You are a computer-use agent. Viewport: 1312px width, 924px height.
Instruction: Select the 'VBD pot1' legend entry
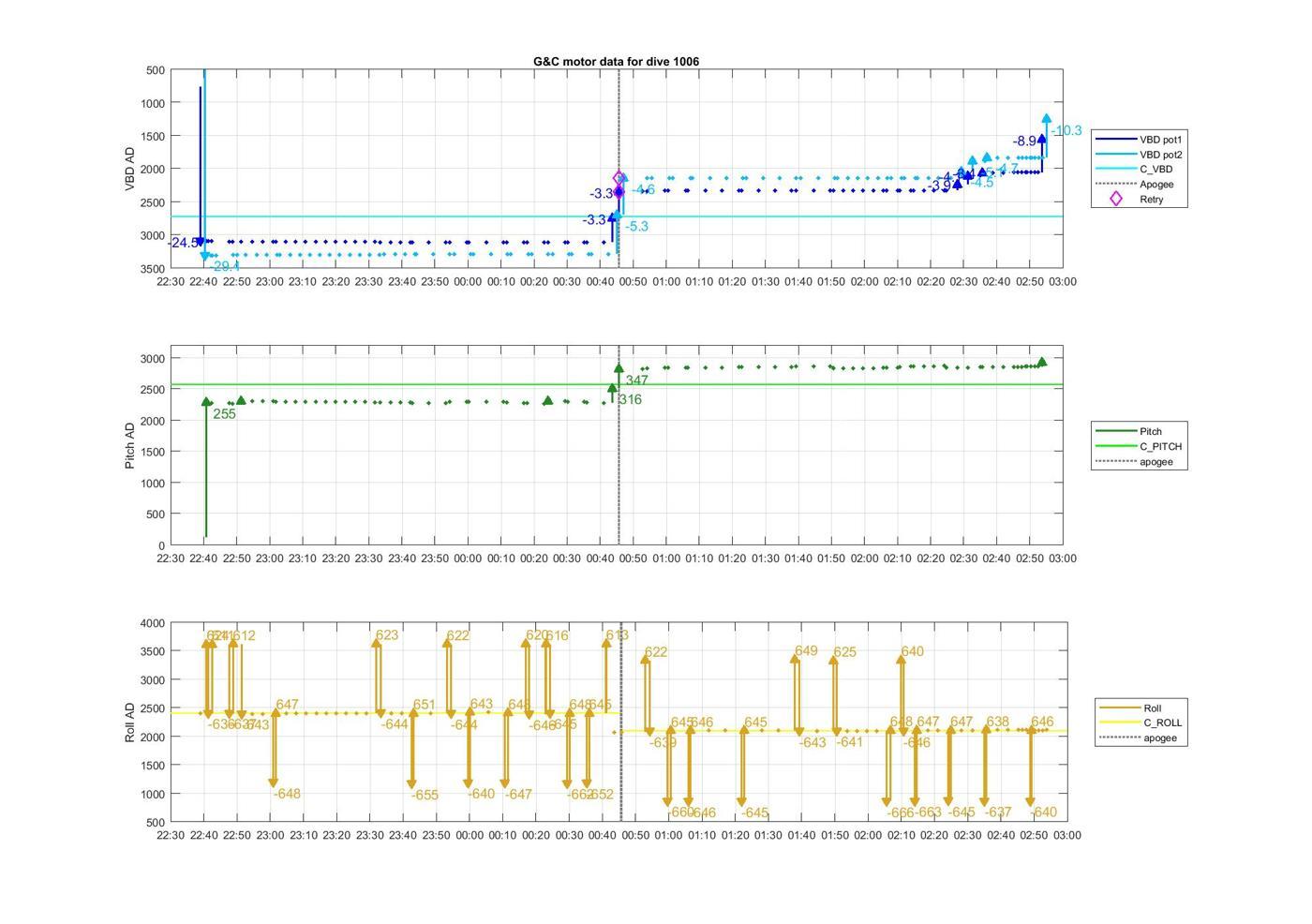tap(1139, 140)
